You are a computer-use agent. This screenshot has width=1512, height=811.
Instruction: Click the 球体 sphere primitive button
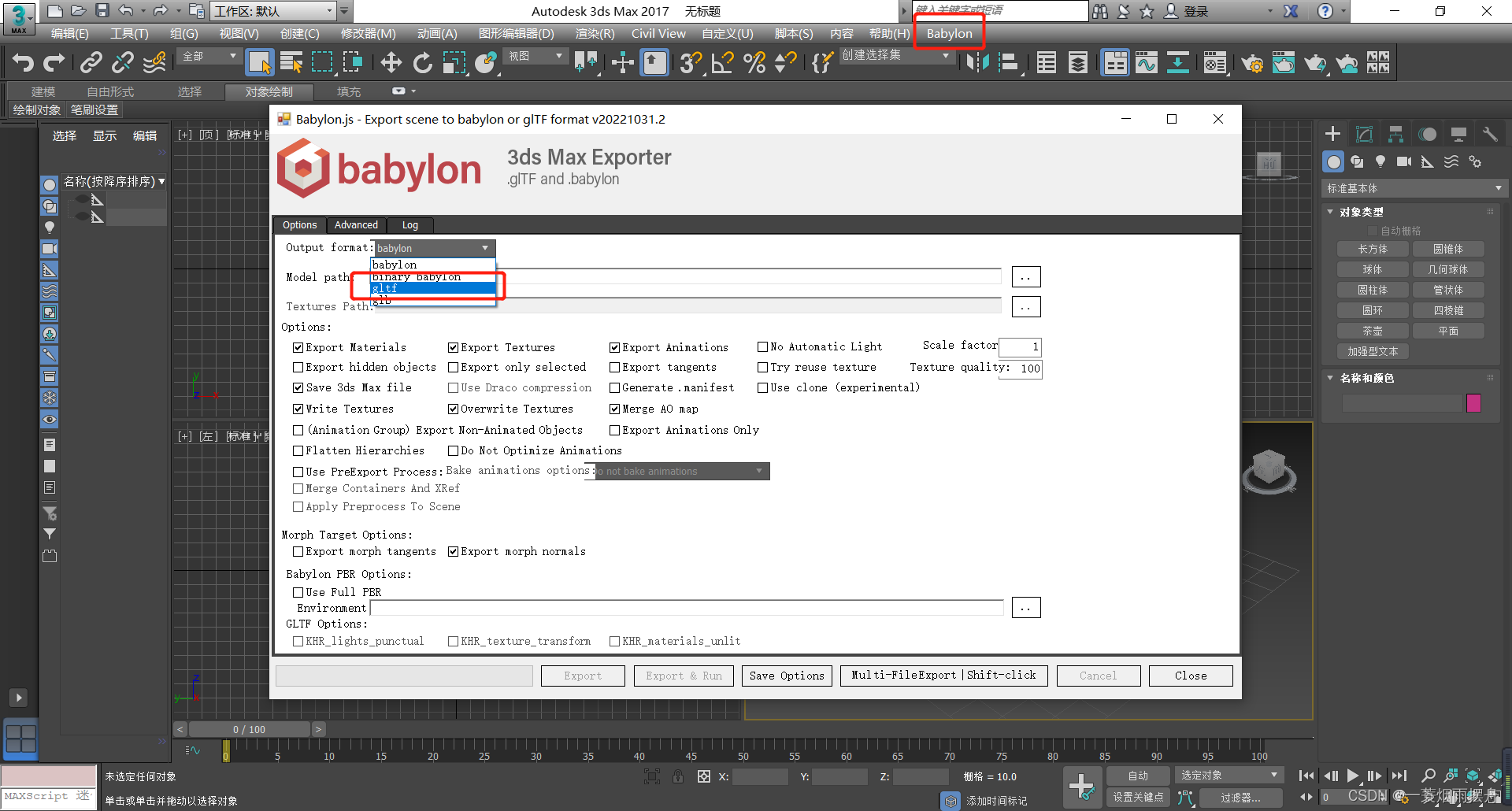pos(1373,270)
